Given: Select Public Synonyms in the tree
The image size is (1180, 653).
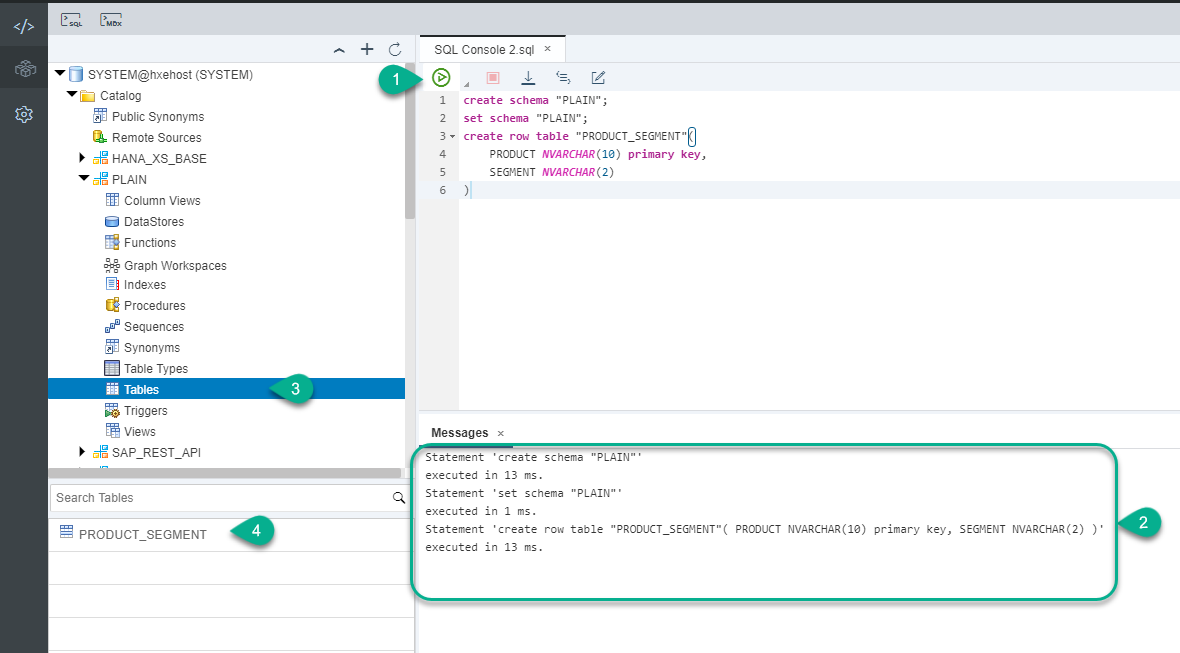Looking at the screenshot, I should pyautogui.click(x=158, y=117).
